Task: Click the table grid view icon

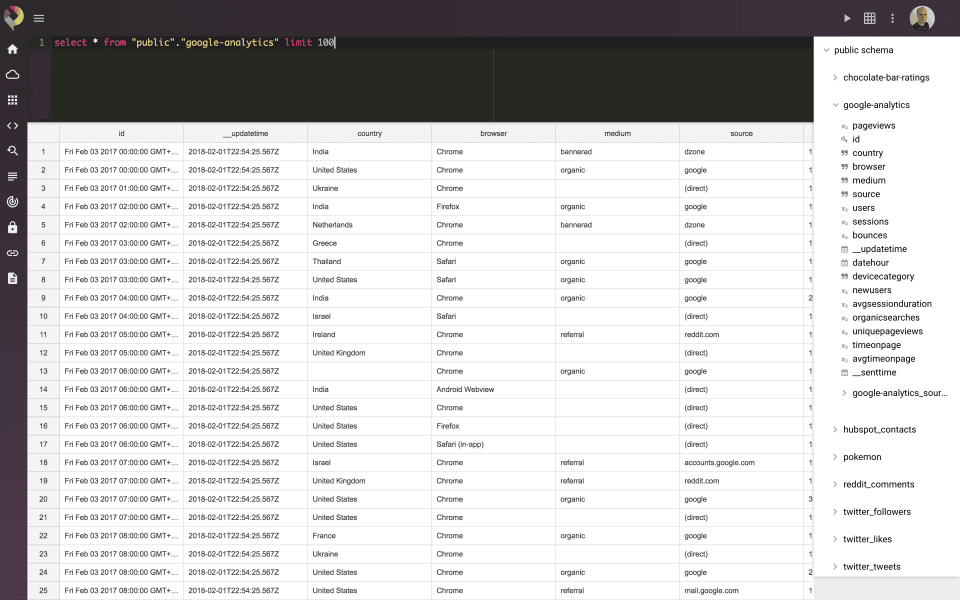Action: 870,18
